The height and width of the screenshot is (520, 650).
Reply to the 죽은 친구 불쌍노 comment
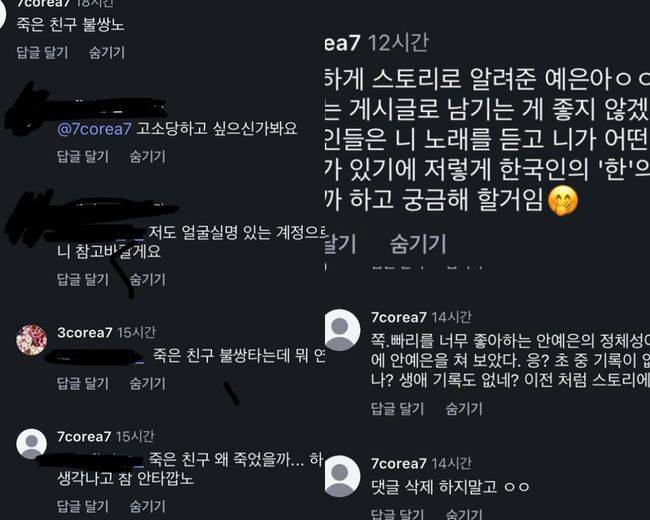(x=42, y=52)
